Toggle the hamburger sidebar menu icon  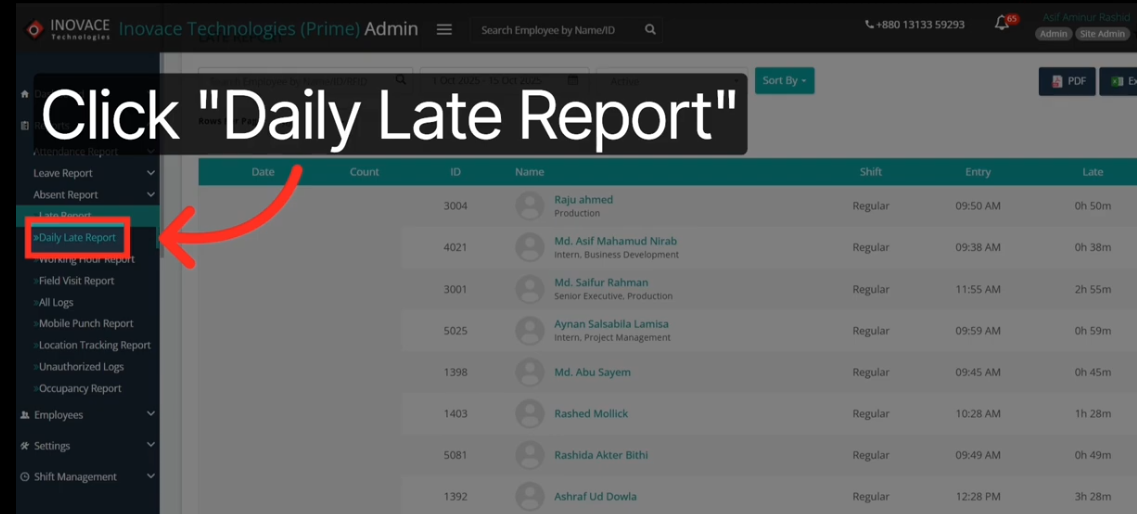coord(445,30)
